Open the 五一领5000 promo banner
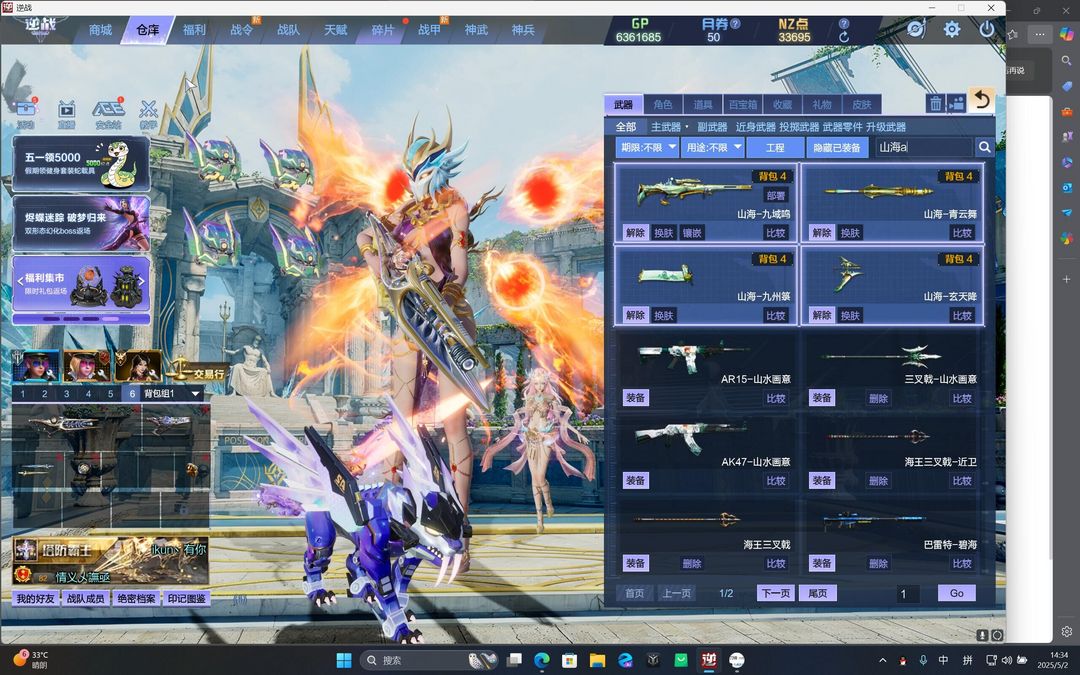The height and width of the screenshot is (675, 1080). click(x=81, y=163)
